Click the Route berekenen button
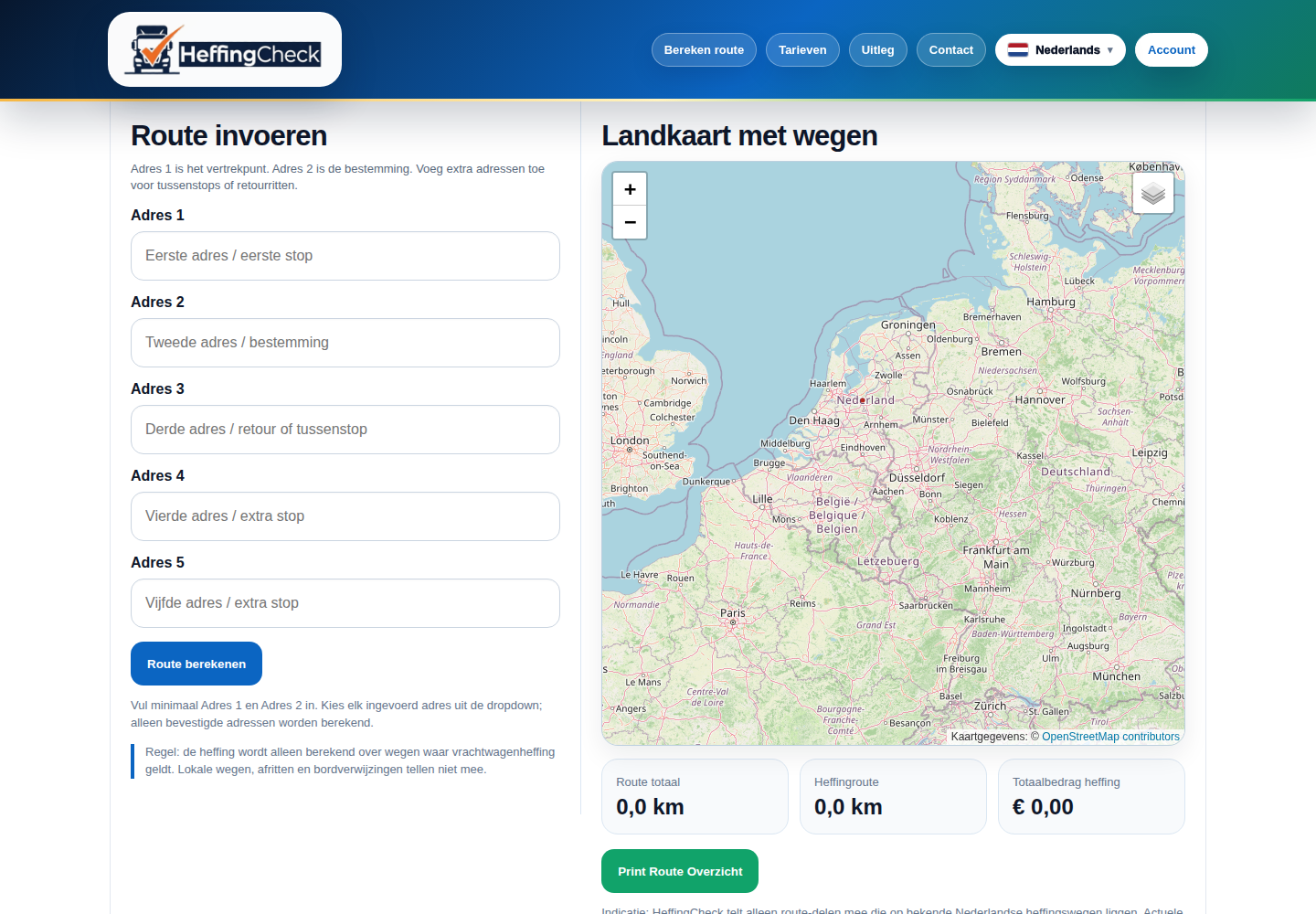The height and width of the screenshot is (914, 1316). pos(196,664)
